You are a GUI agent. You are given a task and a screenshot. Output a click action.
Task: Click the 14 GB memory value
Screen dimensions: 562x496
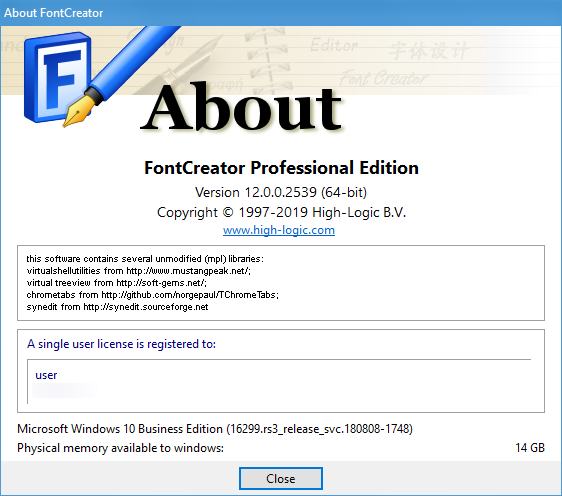tap(530, 448)
